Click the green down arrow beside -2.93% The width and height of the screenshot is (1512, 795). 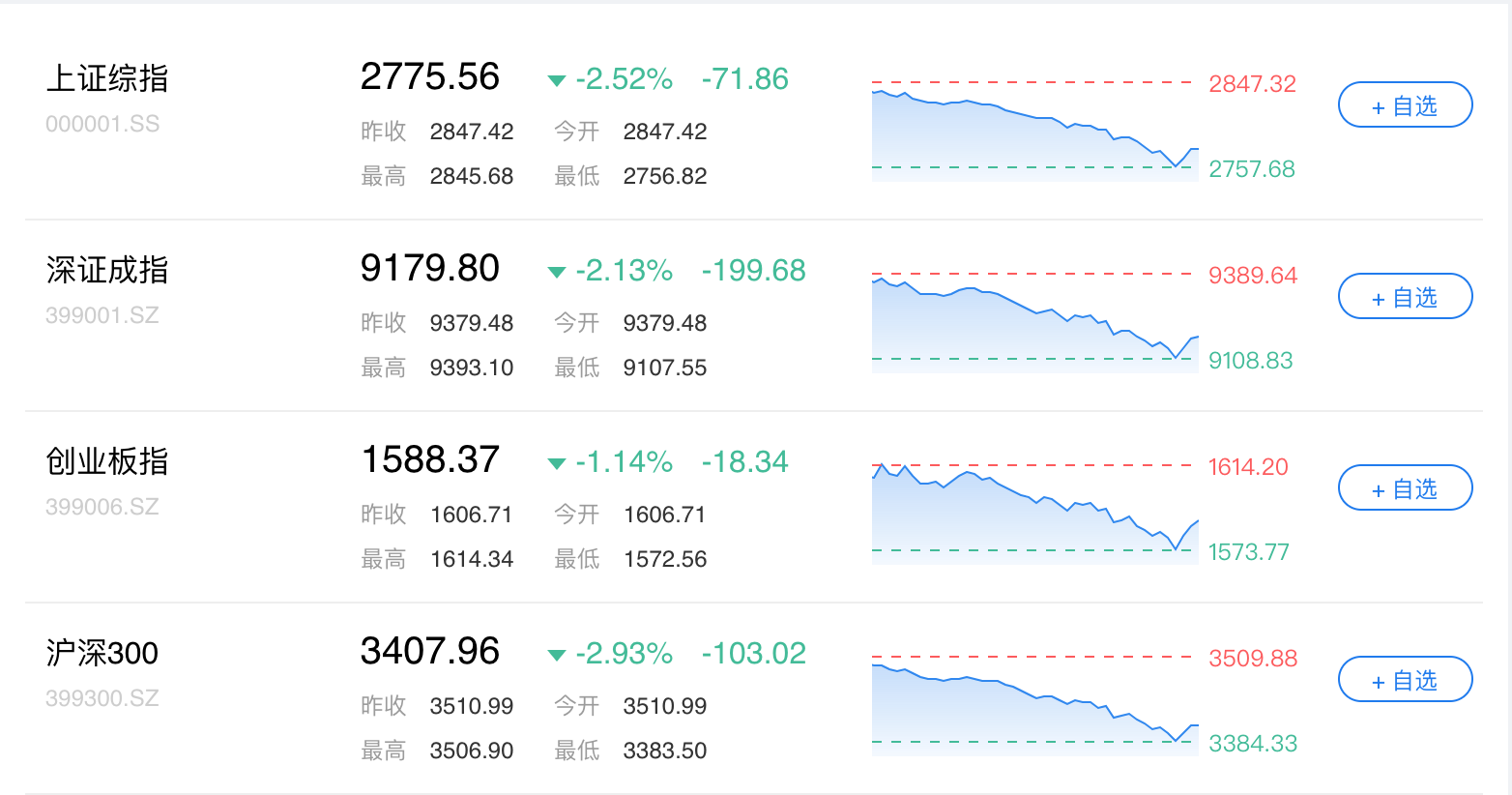click(x=556, y=655)
